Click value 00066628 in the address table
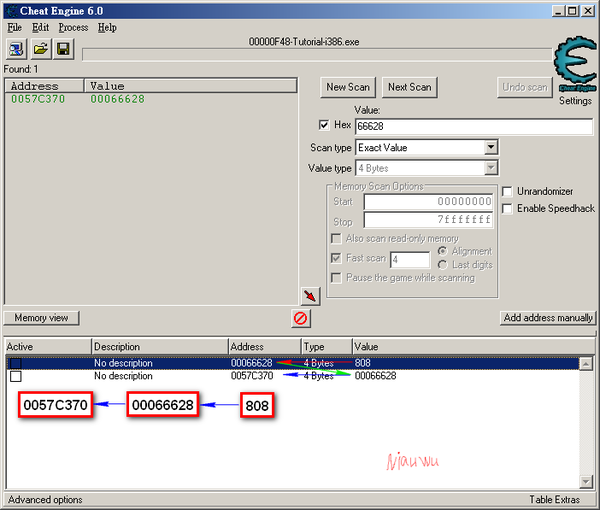Image resolution: width=600 pixels, height=510 pixels. [375, 376]
